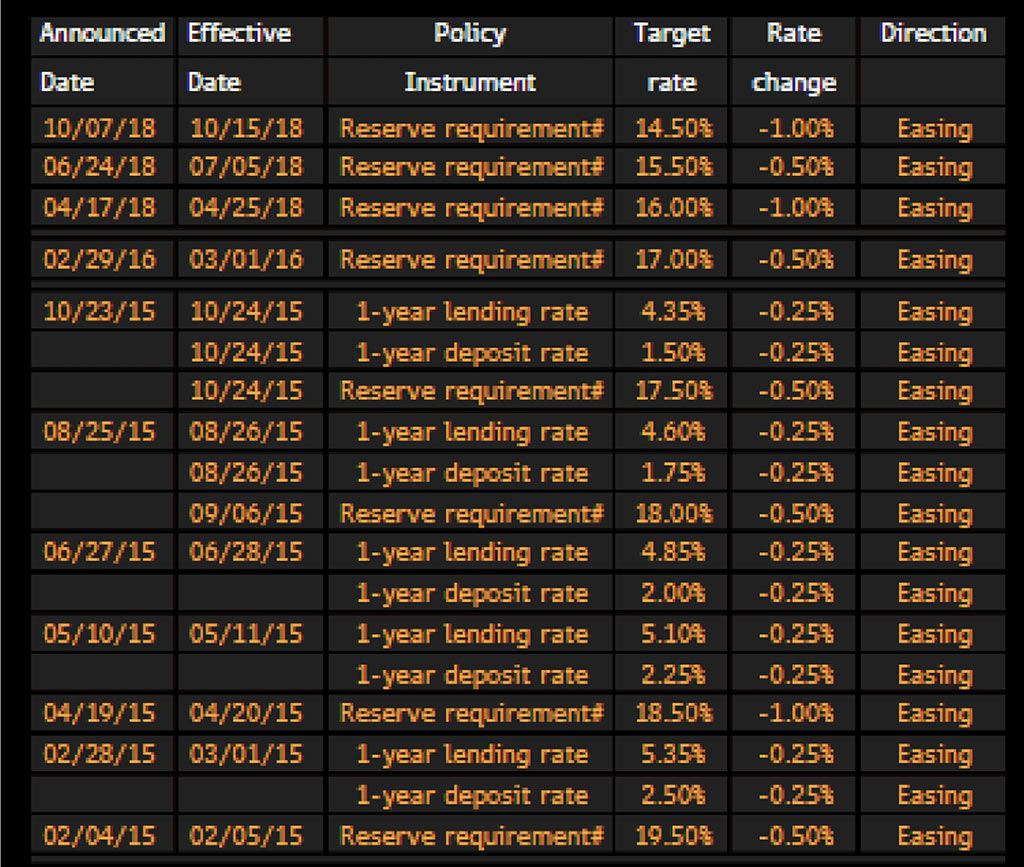Click the 18.00% target rate

pyautogui.click(x=673, y=514)
